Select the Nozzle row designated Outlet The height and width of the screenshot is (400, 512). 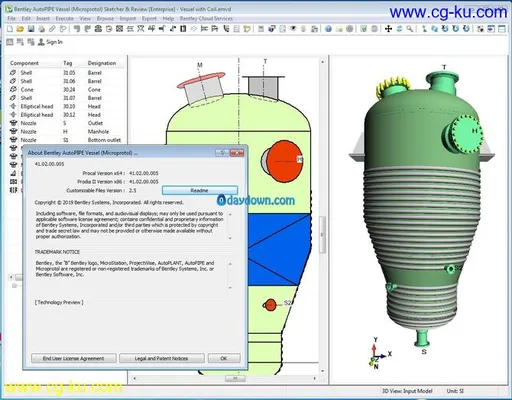tap(67, 123)
